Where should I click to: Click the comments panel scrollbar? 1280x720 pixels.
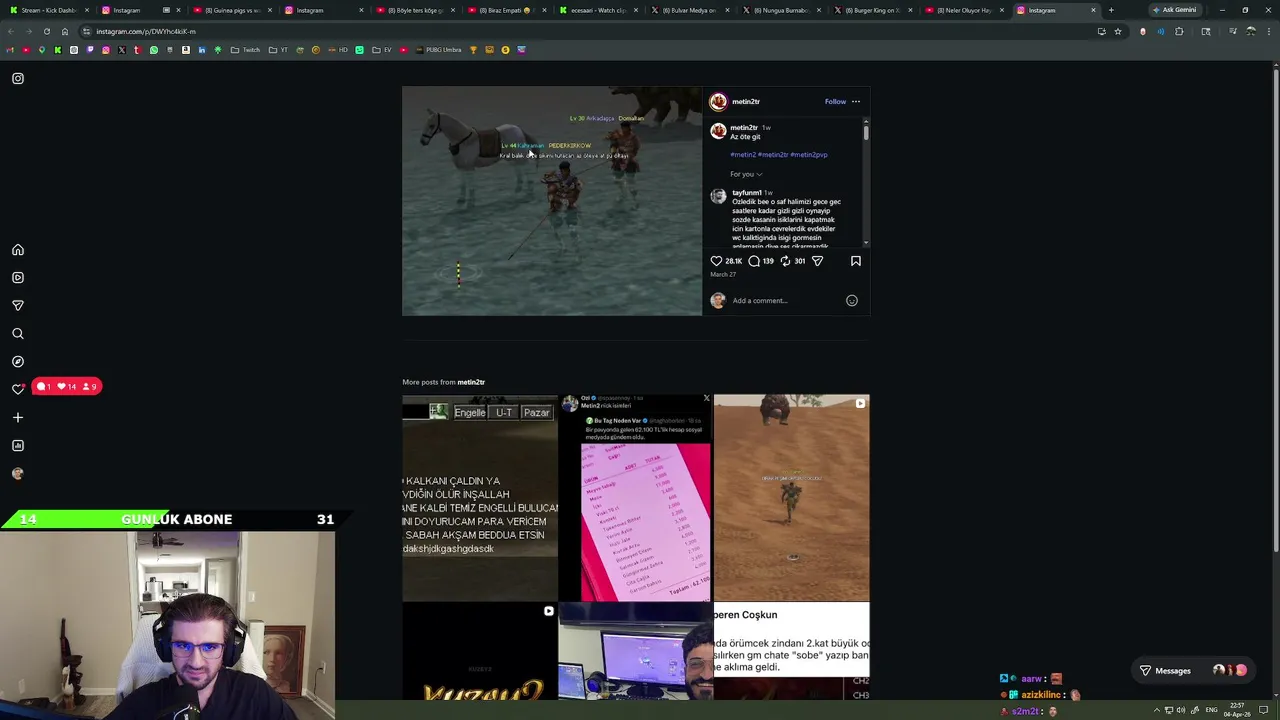point(866,132)
